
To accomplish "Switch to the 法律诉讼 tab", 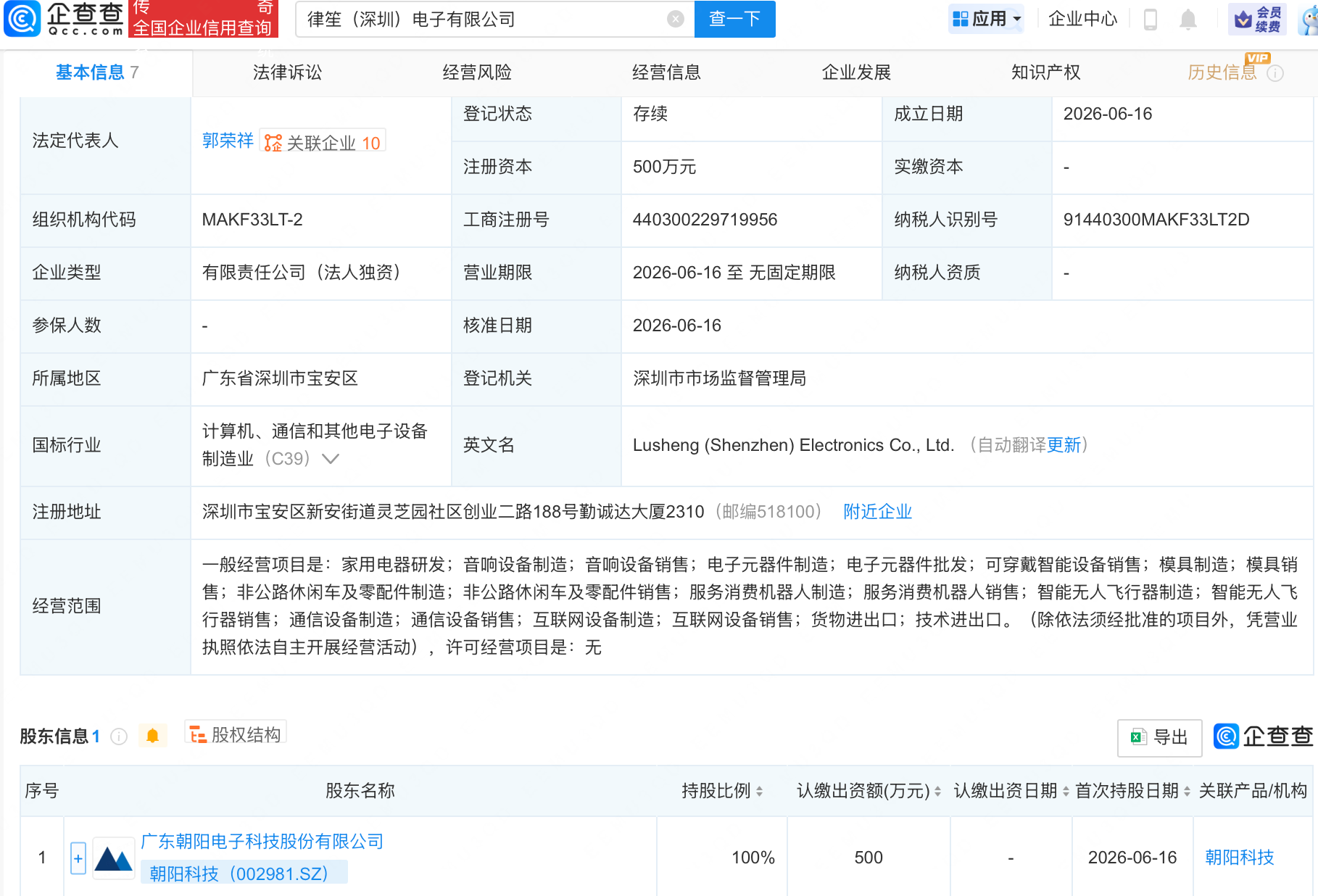I will [x=287, y=72].
